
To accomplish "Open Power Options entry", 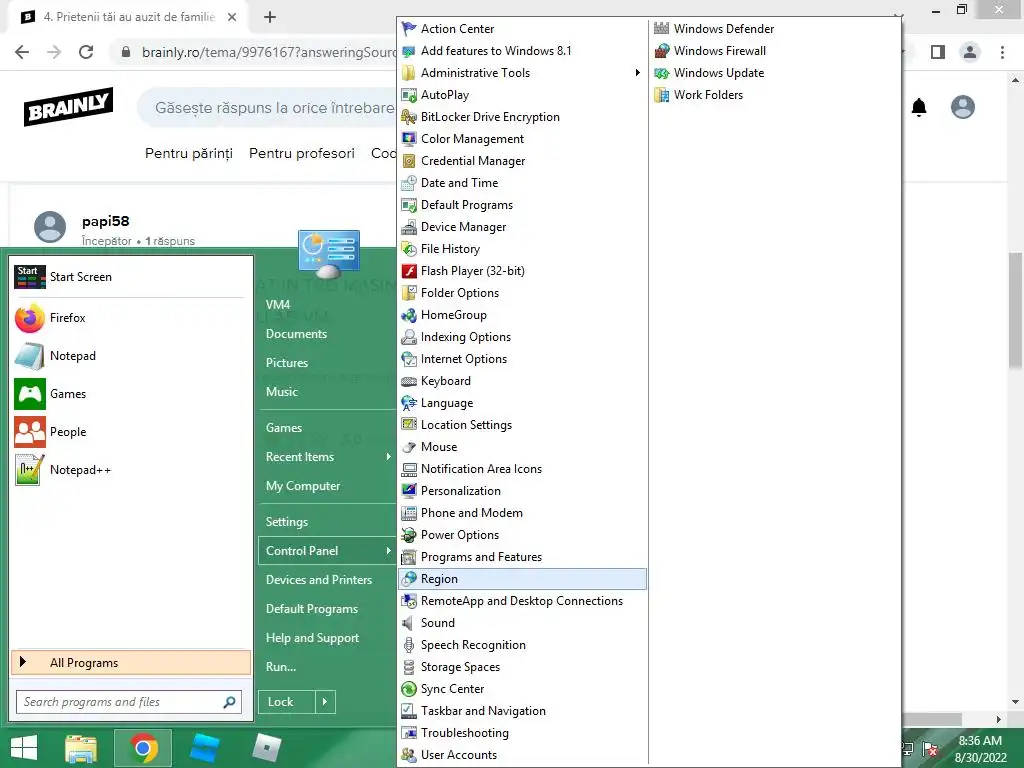I will (522, 535).
